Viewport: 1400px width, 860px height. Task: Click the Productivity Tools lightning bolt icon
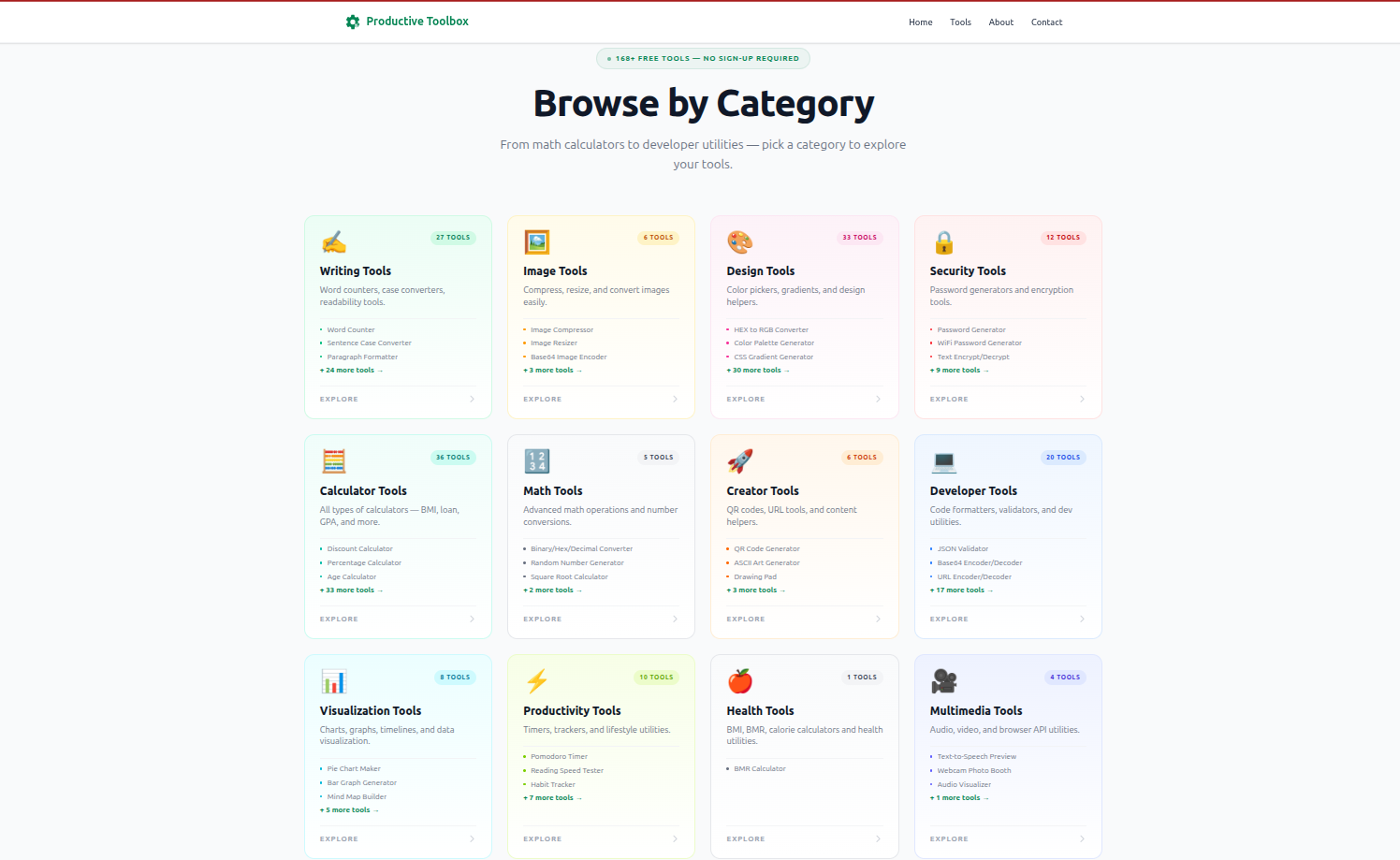(537, 681)
